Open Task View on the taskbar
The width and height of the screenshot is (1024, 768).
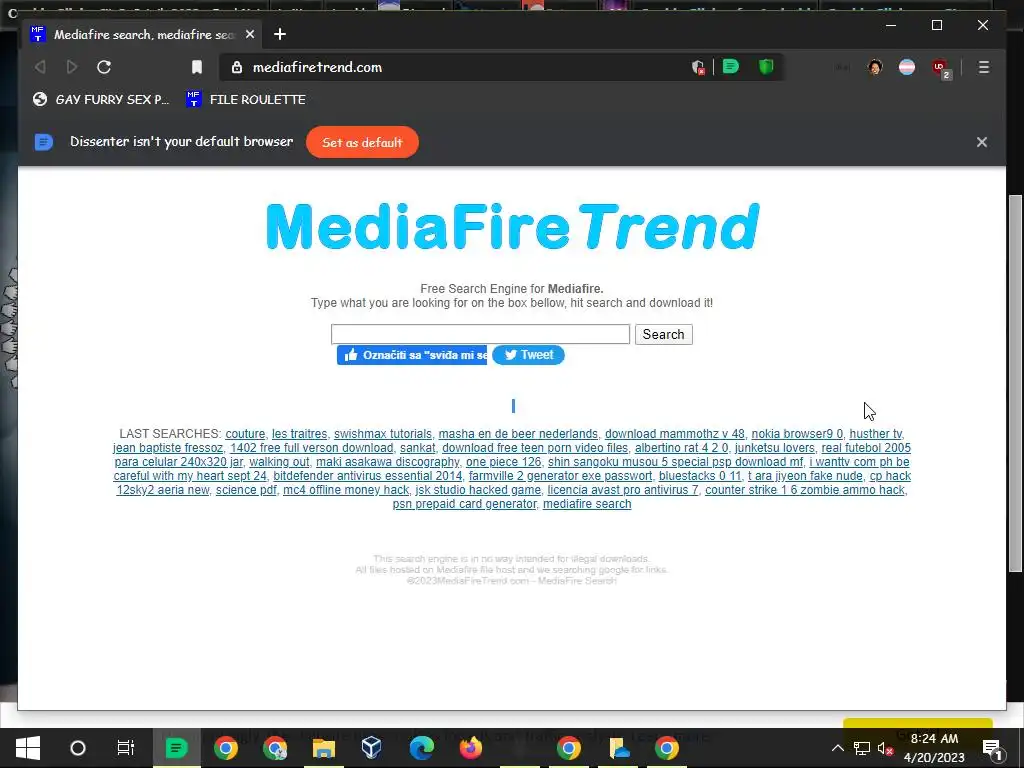(125, 748)
